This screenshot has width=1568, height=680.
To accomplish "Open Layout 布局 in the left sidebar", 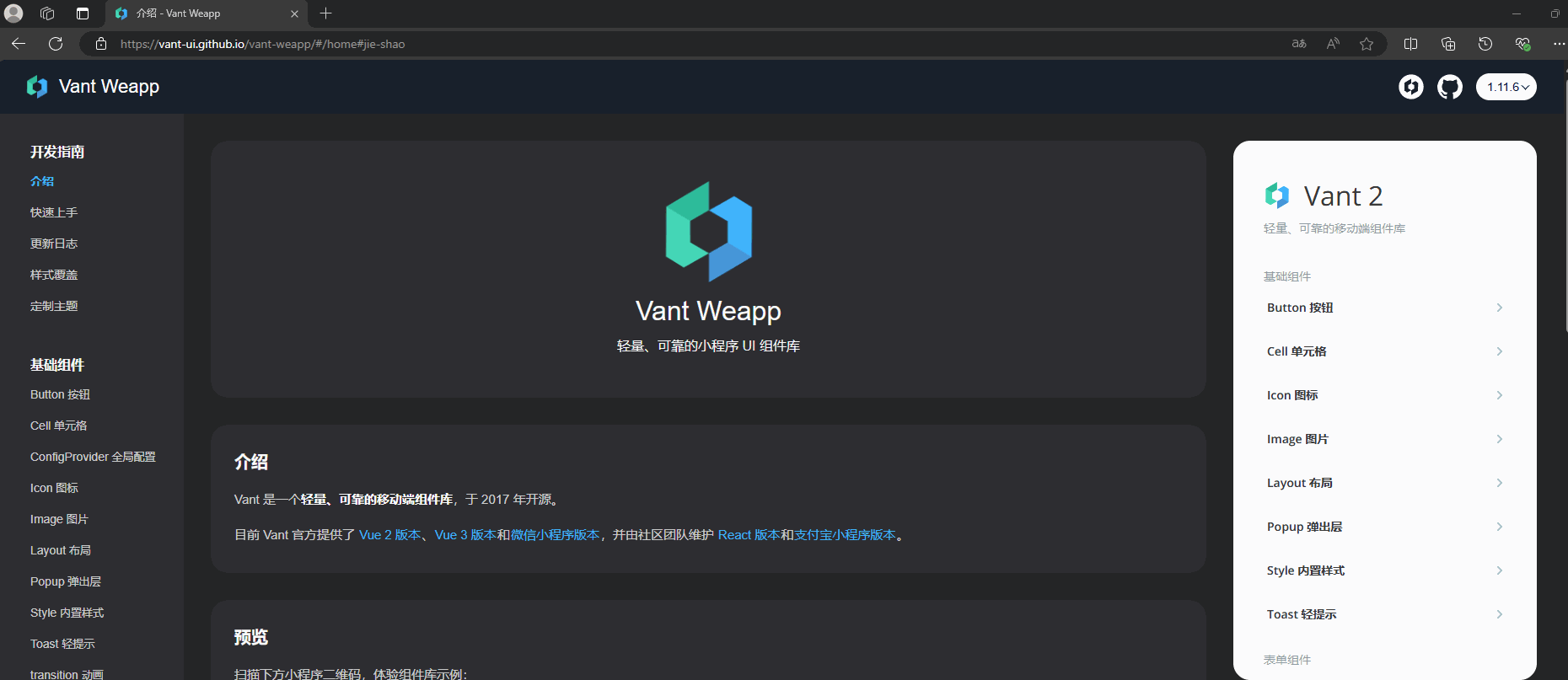I will click(x=61, y=550).
